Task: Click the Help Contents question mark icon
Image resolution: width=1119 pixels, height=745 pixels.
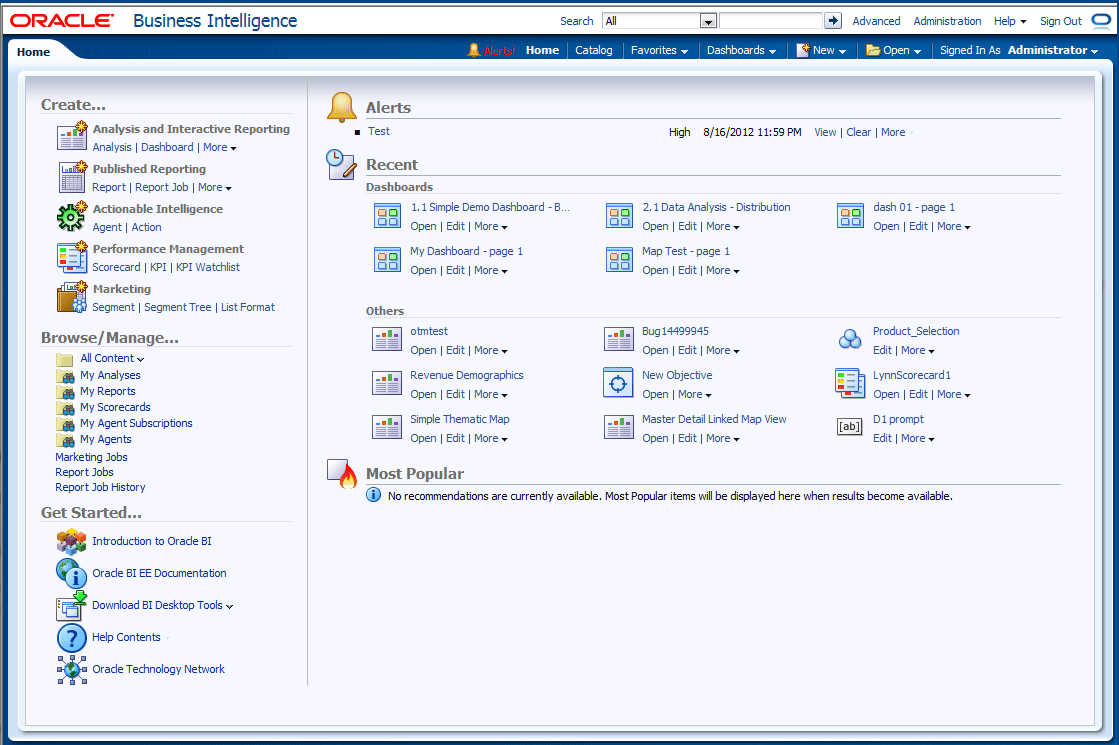Action: pos(72,637)
